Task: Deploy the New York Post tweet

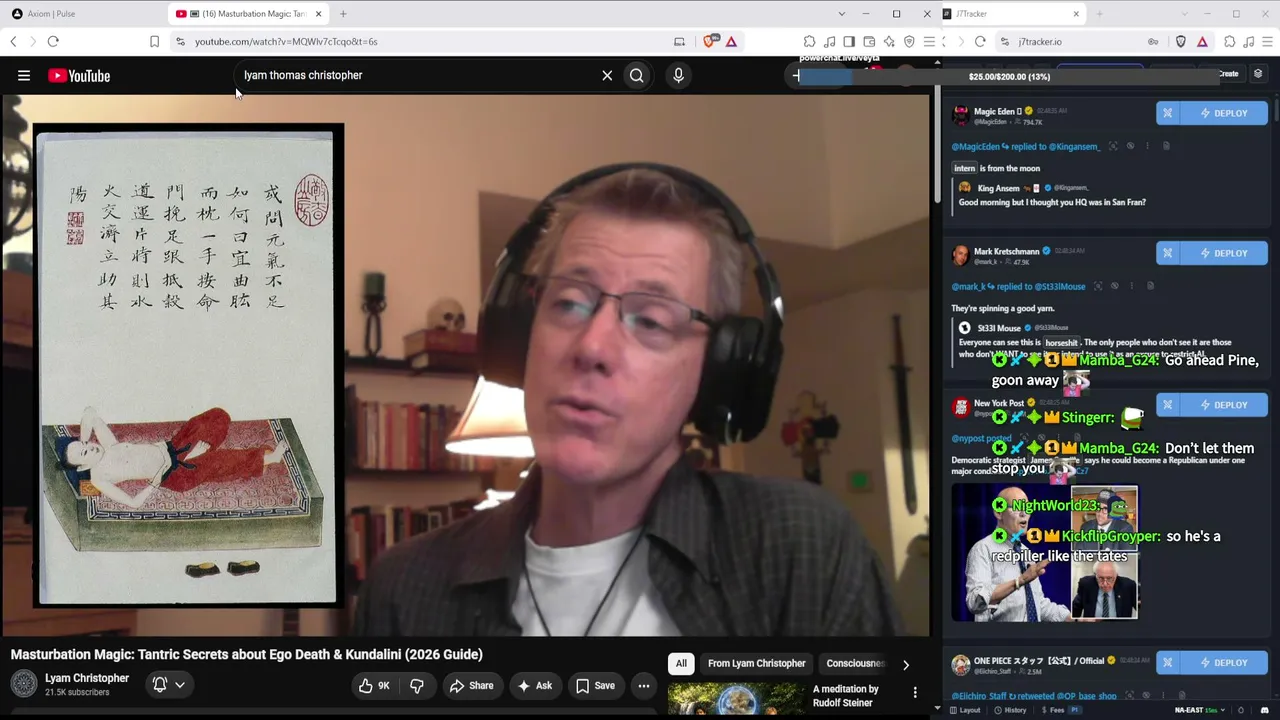Action: pos(1224,405)
